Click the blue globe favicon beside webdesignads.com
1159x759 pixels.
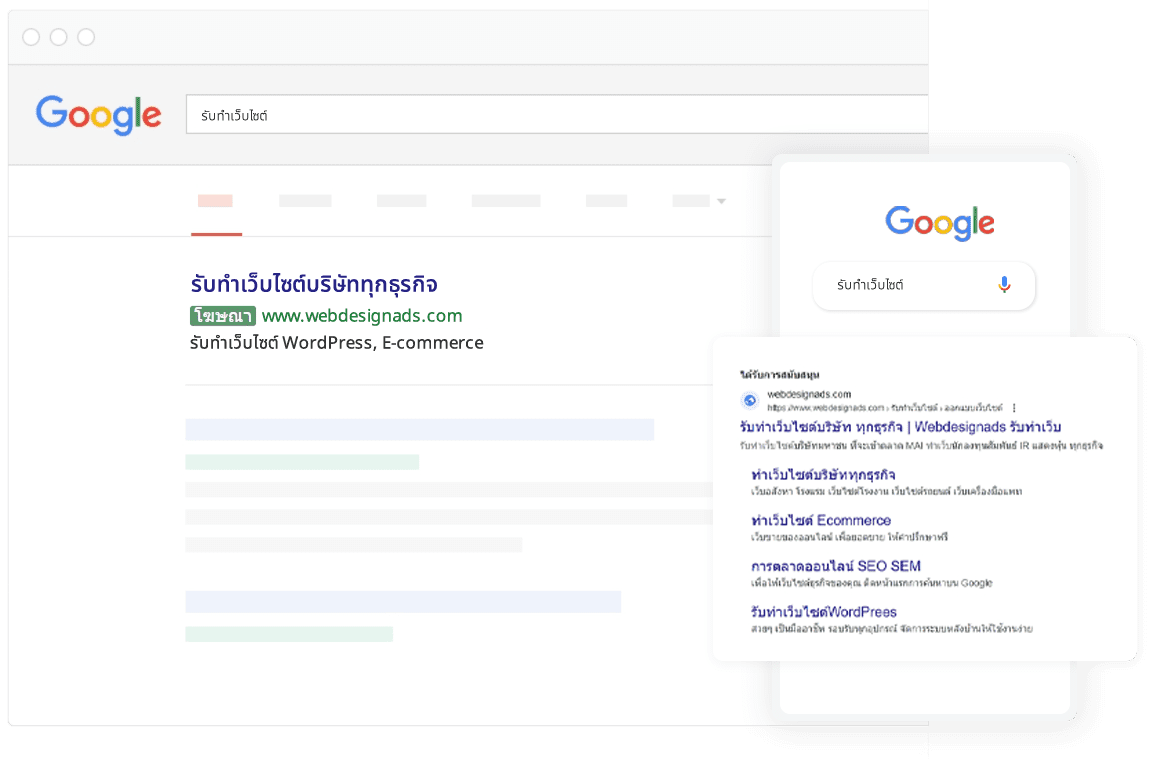point(750,401)
